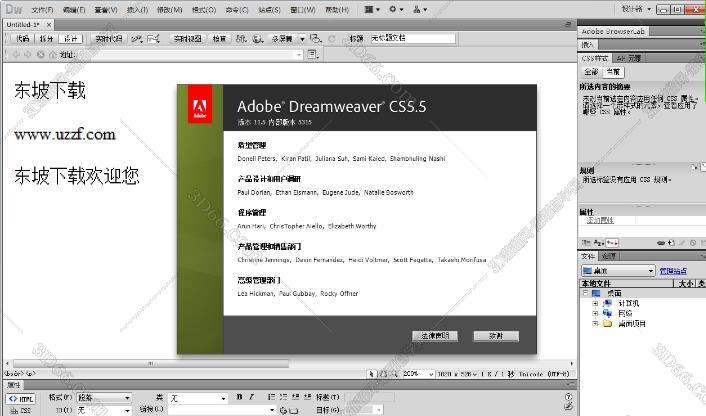The image size is (706, 416).
Task: Open the layout workspace icon dropdown
Action: pyautogui.click(x=371, y=9)
